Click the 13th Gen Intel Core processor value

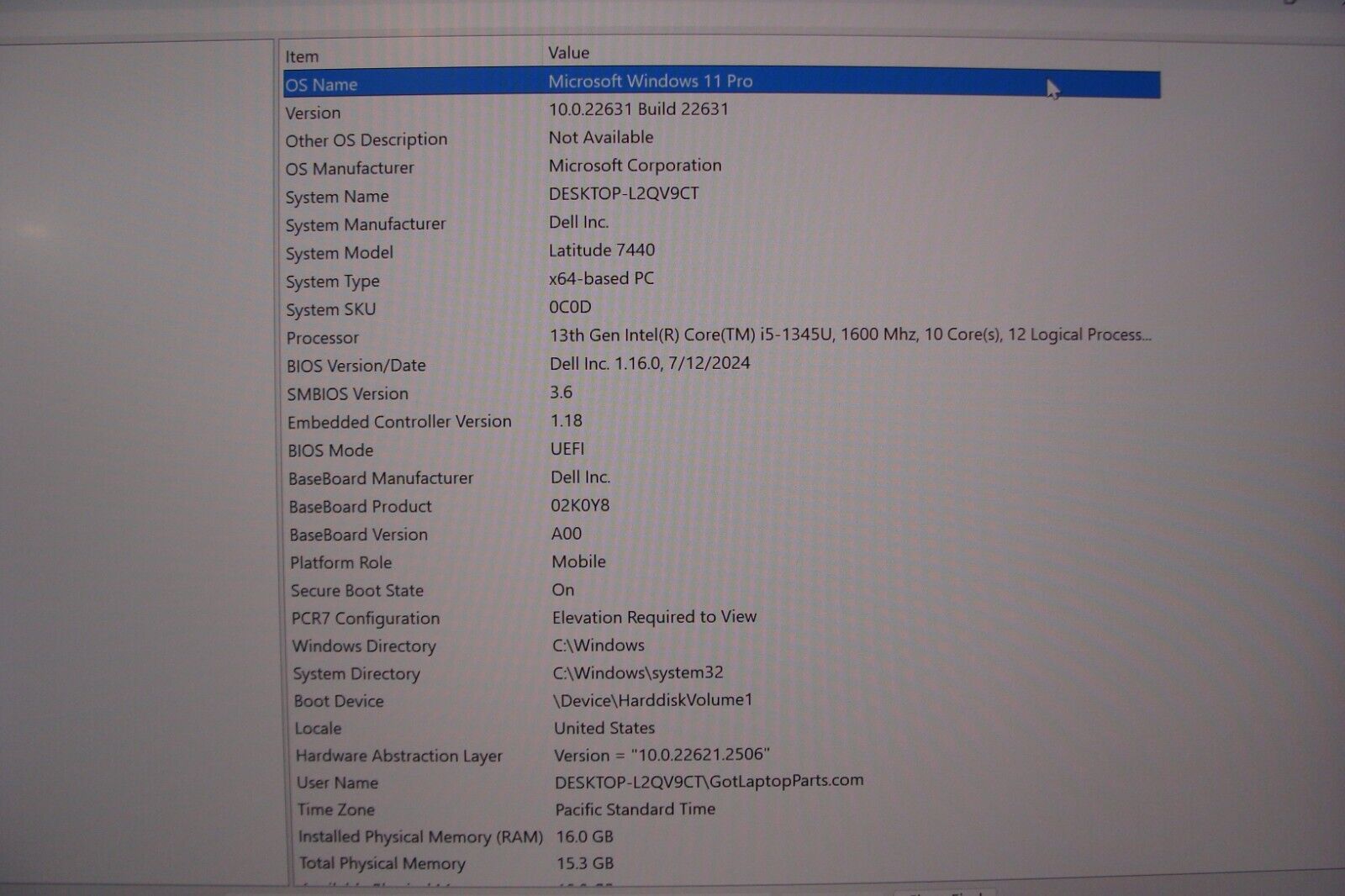pos(850,335)
